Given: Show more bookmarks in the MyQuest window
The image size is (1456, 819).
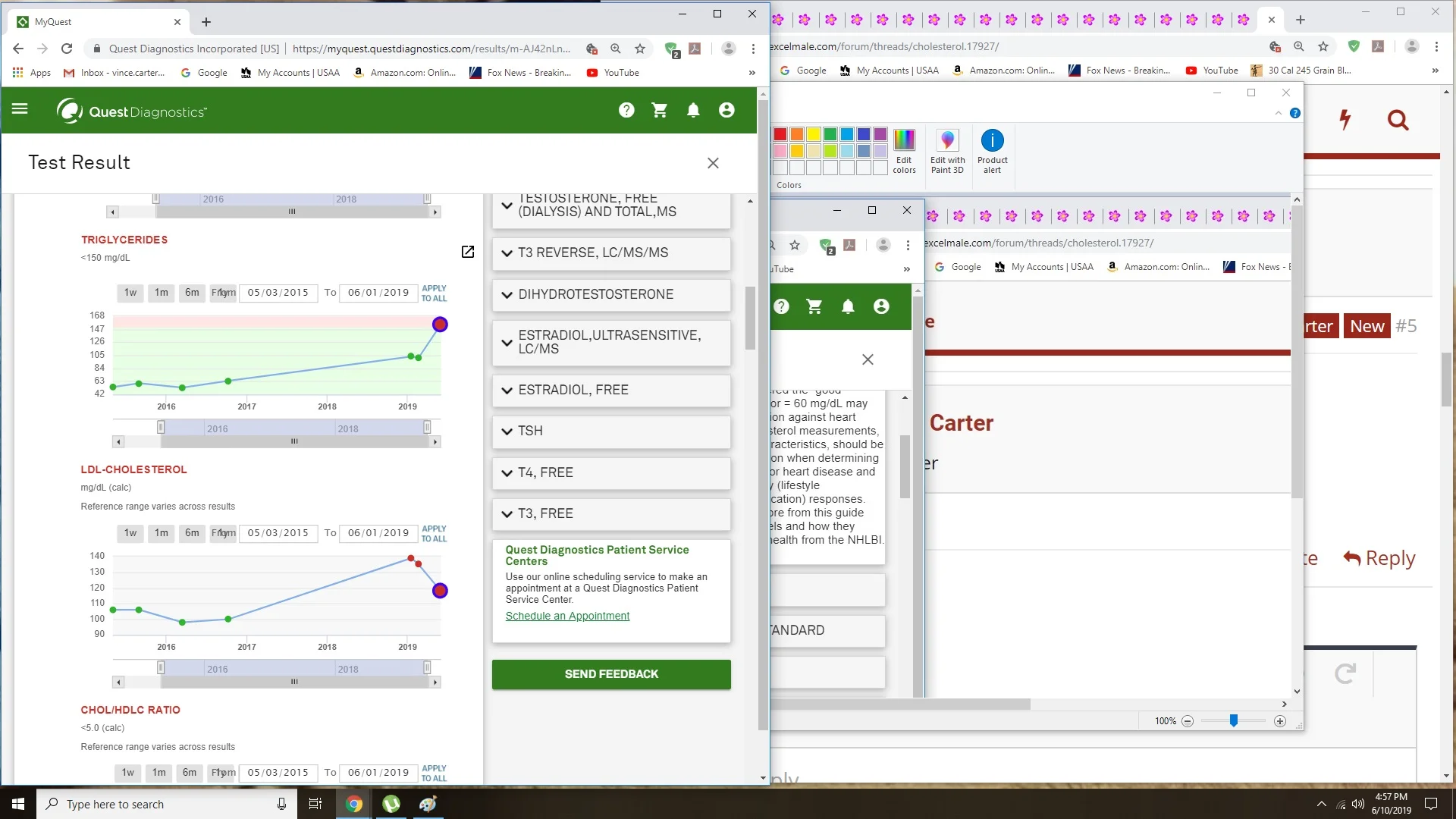Looking at the screenshot, I should [x=752, y=73].
